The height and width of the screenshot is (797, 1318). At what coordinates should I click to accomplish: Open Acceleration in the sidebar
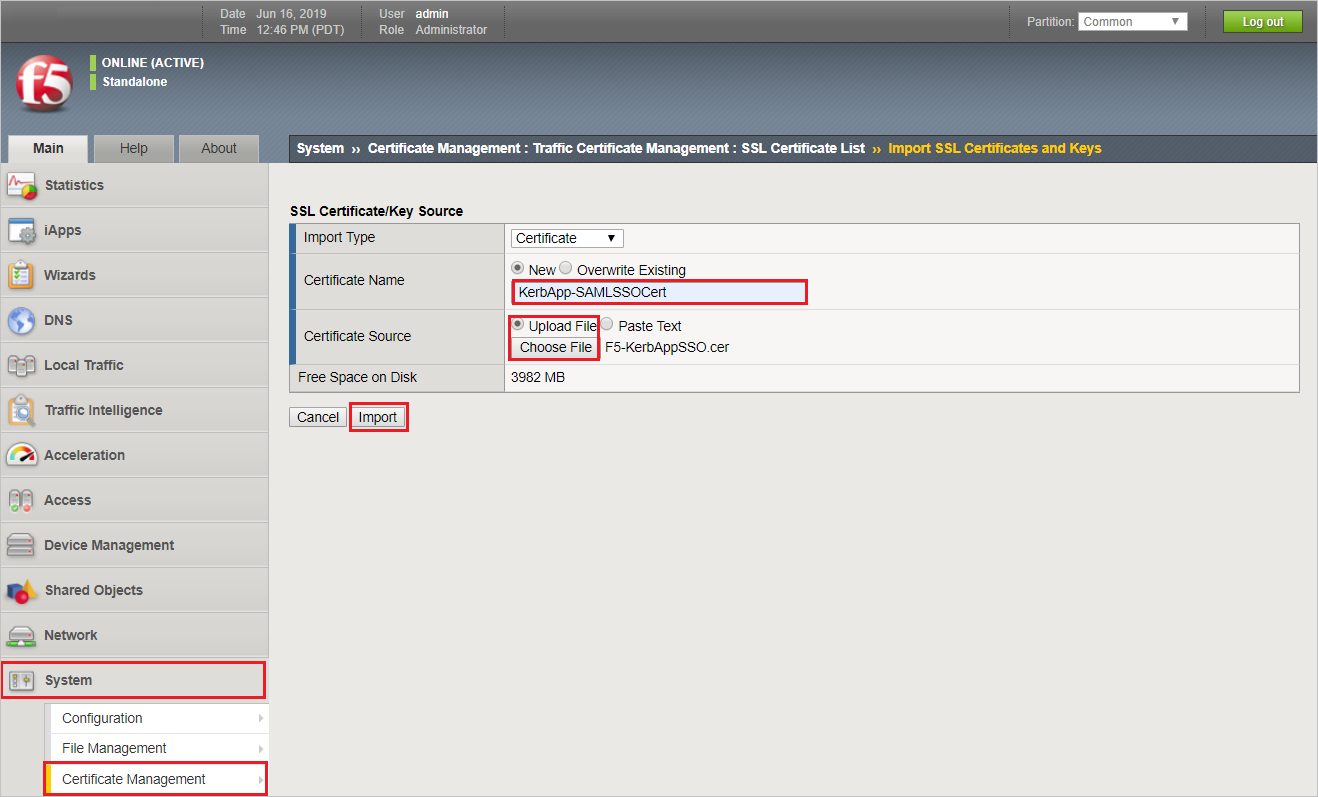(x=134, y=455)
